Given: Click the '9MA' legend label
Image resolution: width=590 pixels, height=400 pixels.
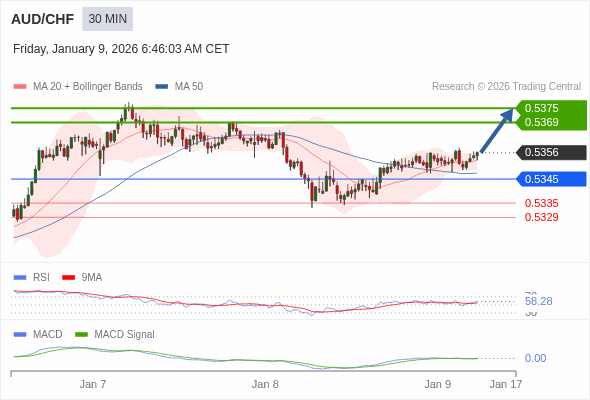Looking at the screenshot, I should point(92,278).
